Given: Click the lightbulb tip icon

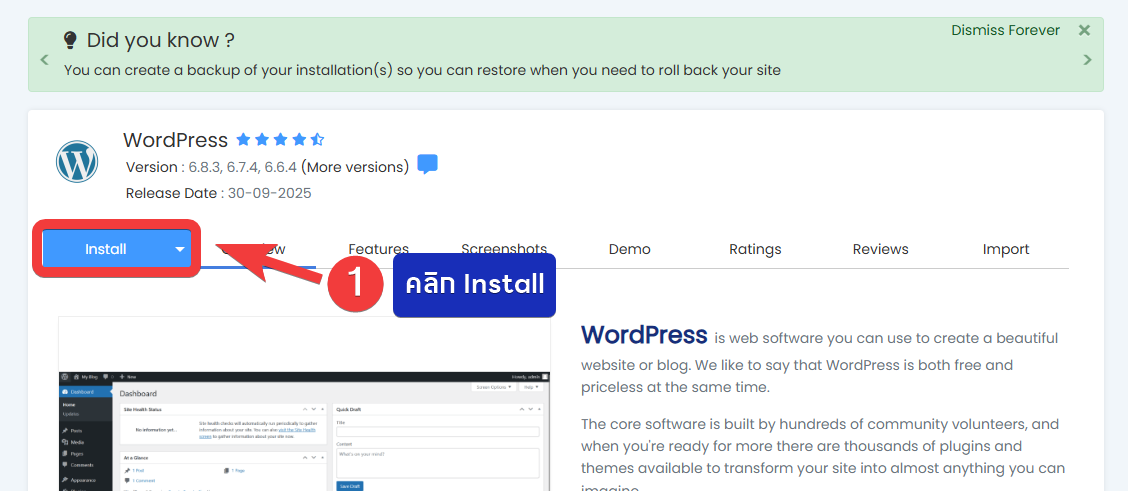Looking at the screenshot, I should point(70,40).
